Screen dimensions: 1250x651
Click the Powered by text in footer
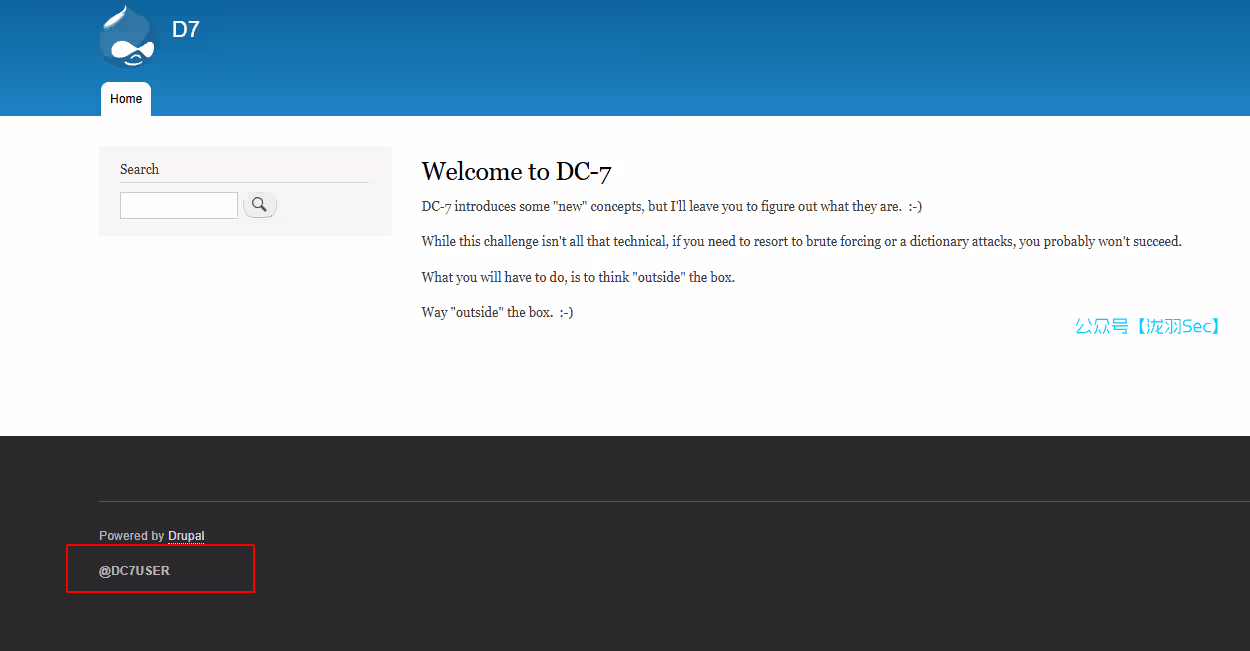[131, 536]
